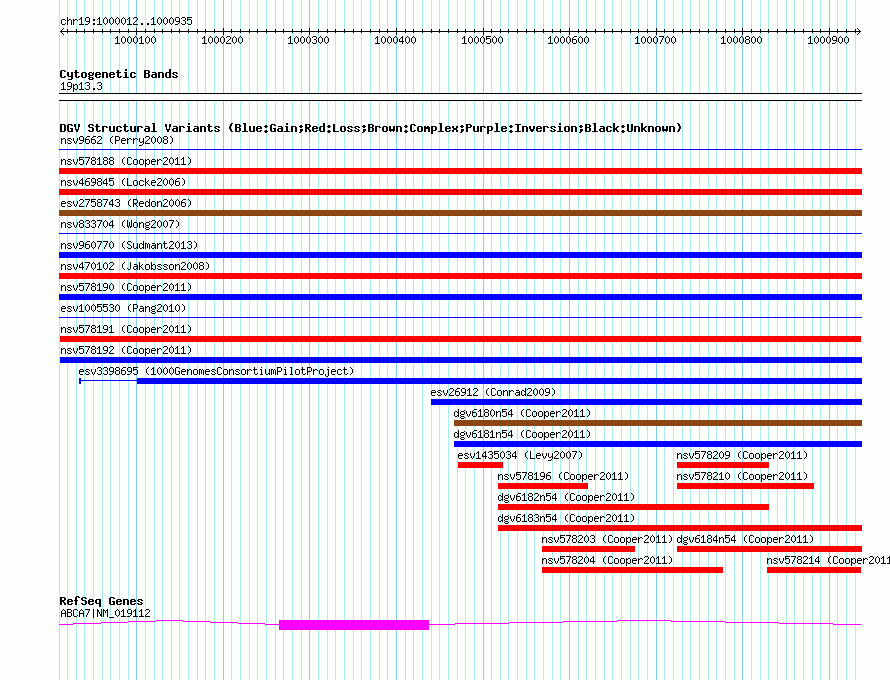Click the red nsv578204 (Cooper2011) bar
The image size is (890, 680).
[632, 570]
